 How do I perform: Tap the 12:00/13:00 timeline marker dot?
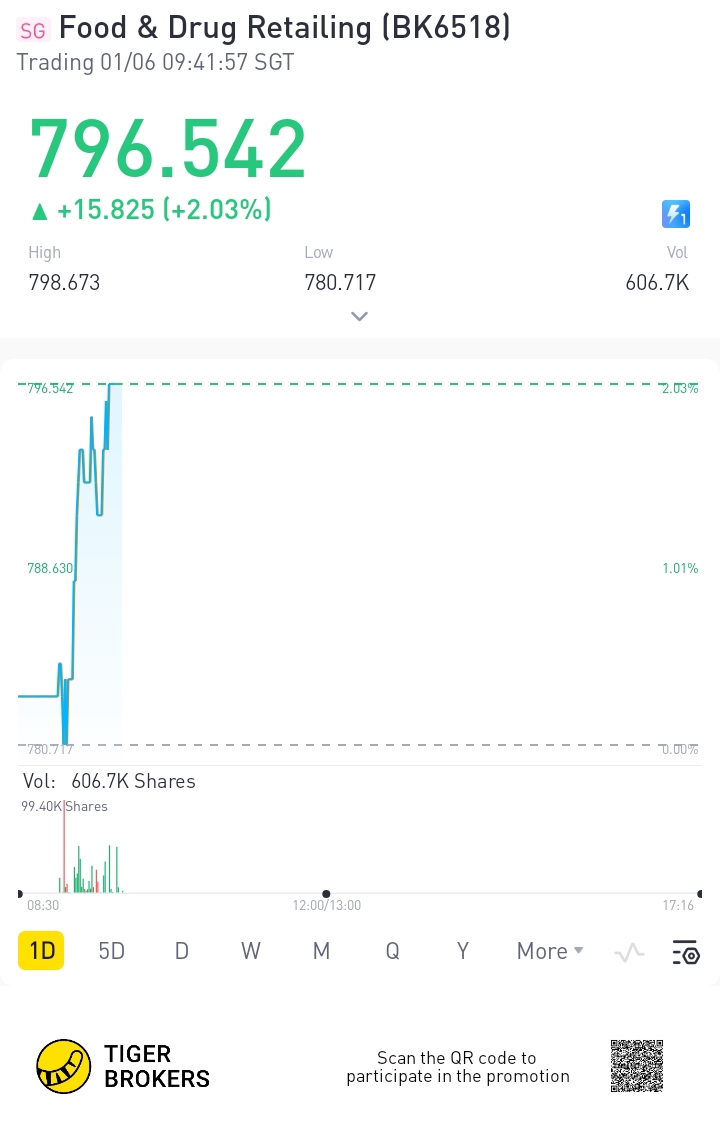[326, 894]
